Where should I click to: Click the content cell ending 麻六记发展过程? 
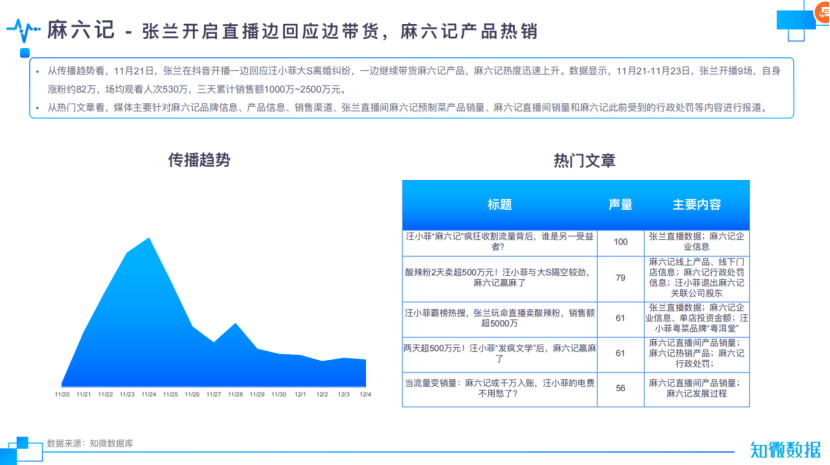[x=697, y=388]
